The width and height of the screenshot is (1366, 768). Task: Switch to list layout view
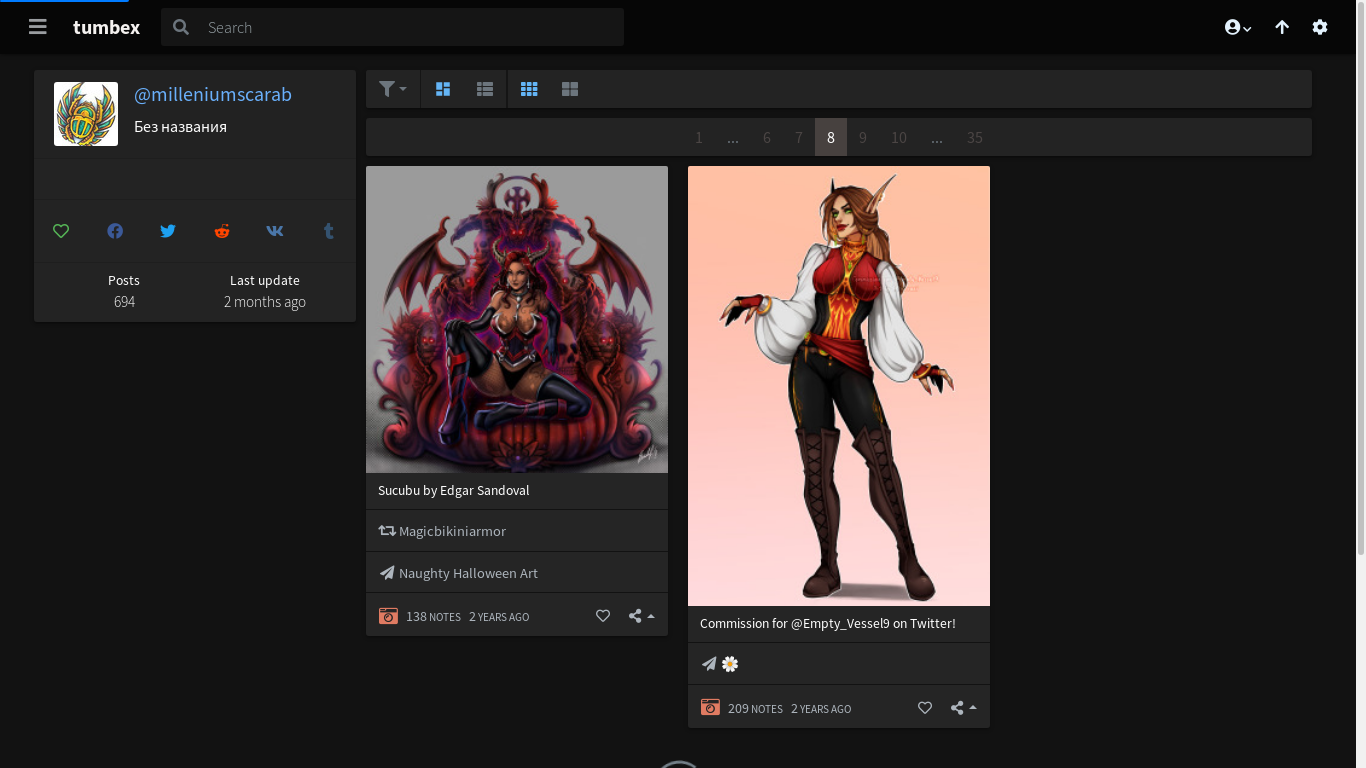[485, 89]
